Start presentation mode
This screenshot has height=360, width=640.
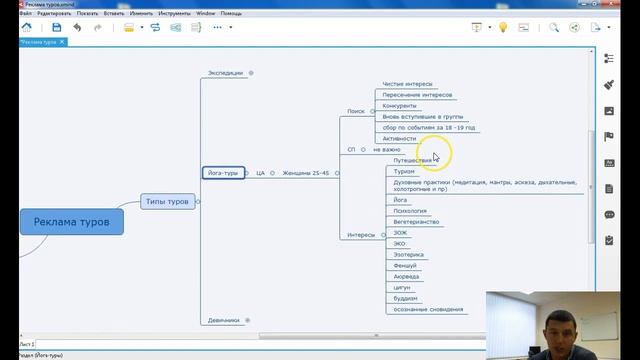point(476,27)
